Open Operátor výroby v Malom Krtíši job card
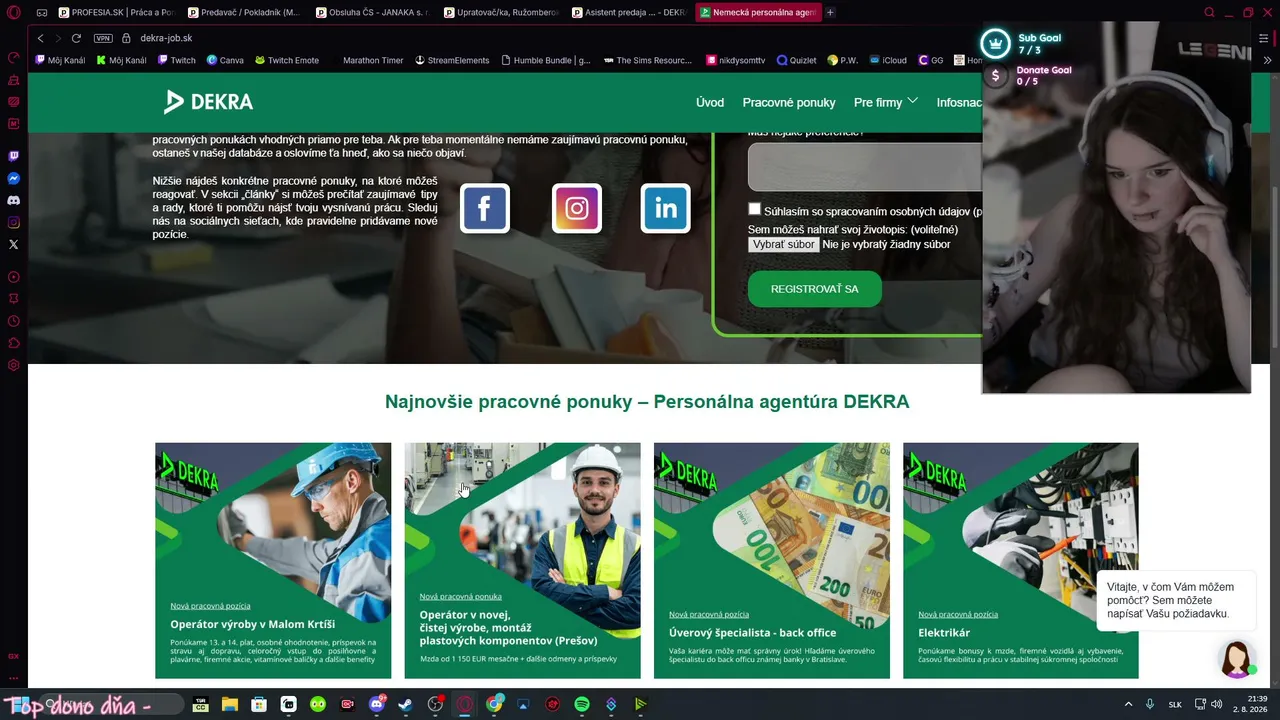This screenshot has height=720, width=1280. (273, 560)
